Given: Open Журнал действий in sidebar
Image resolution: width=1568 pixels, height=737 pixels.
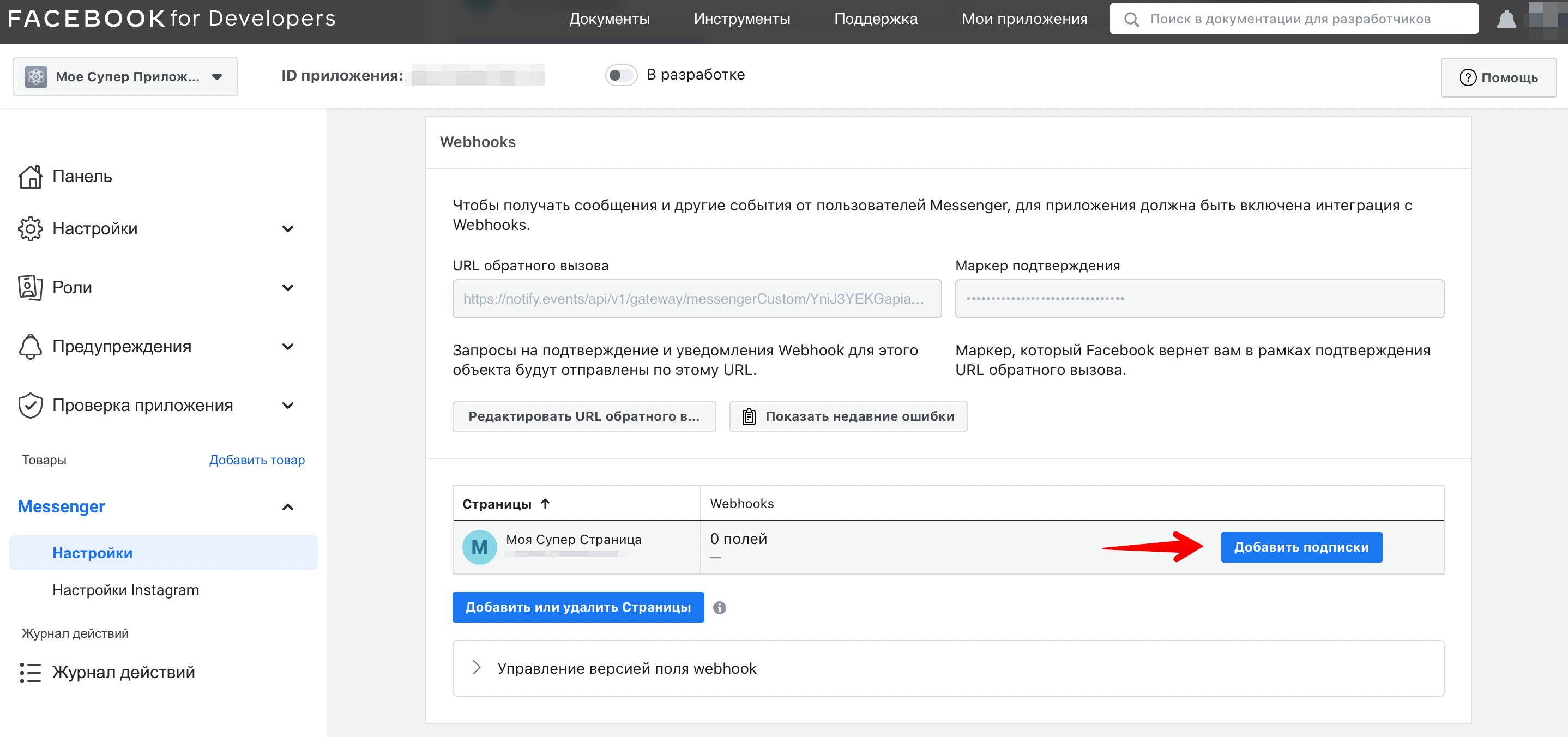Looking at the screenshot, I should pos(124,673).
